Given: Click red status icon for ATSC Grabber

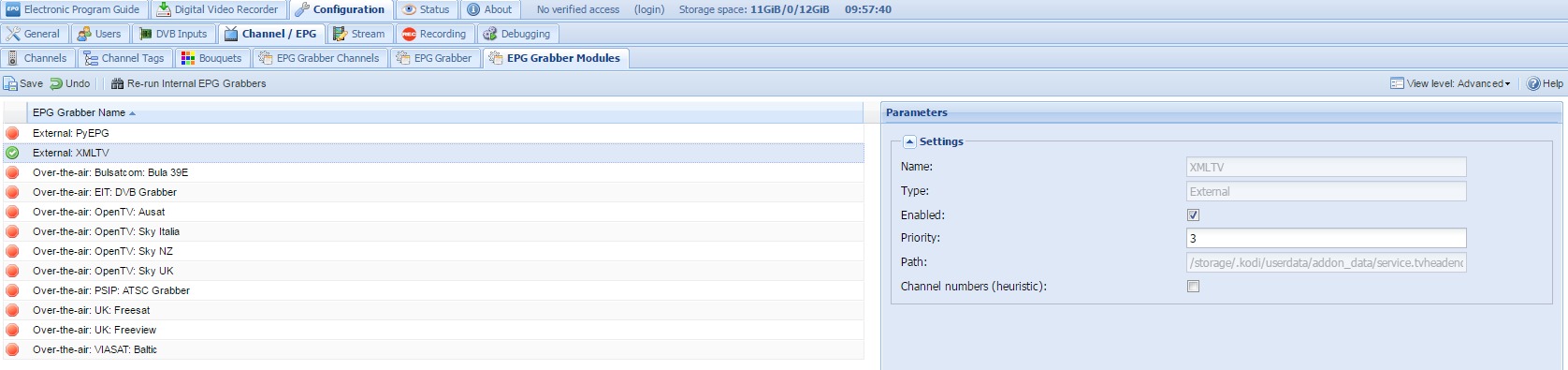Looking at the screenshot, I should [12, 290].
